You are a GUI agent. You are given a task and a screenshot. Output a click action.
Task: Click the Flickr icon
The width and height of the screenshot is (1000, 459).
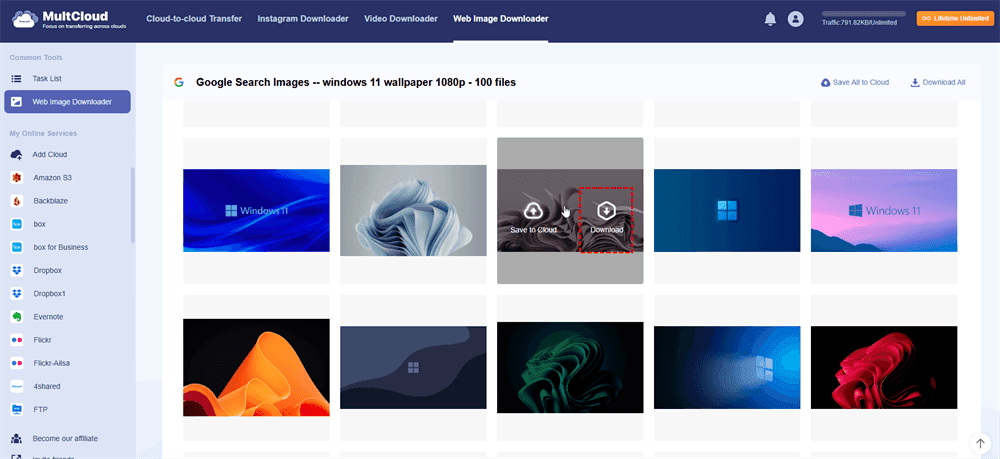(x=17, y=340)
